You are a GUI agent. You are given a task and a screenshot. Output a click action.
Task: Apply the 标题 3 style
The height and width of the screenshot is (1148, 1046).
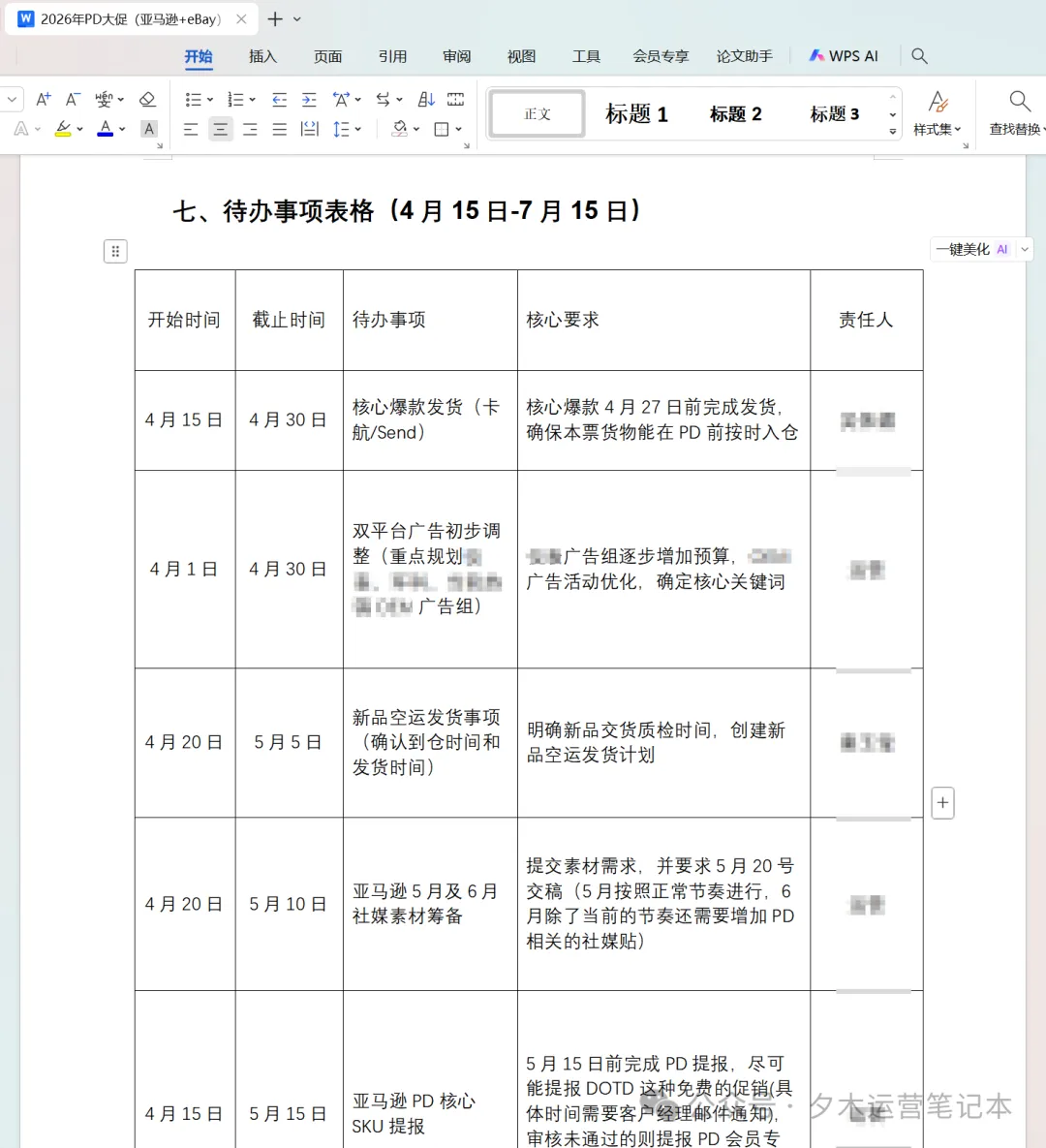coord(835,113)
